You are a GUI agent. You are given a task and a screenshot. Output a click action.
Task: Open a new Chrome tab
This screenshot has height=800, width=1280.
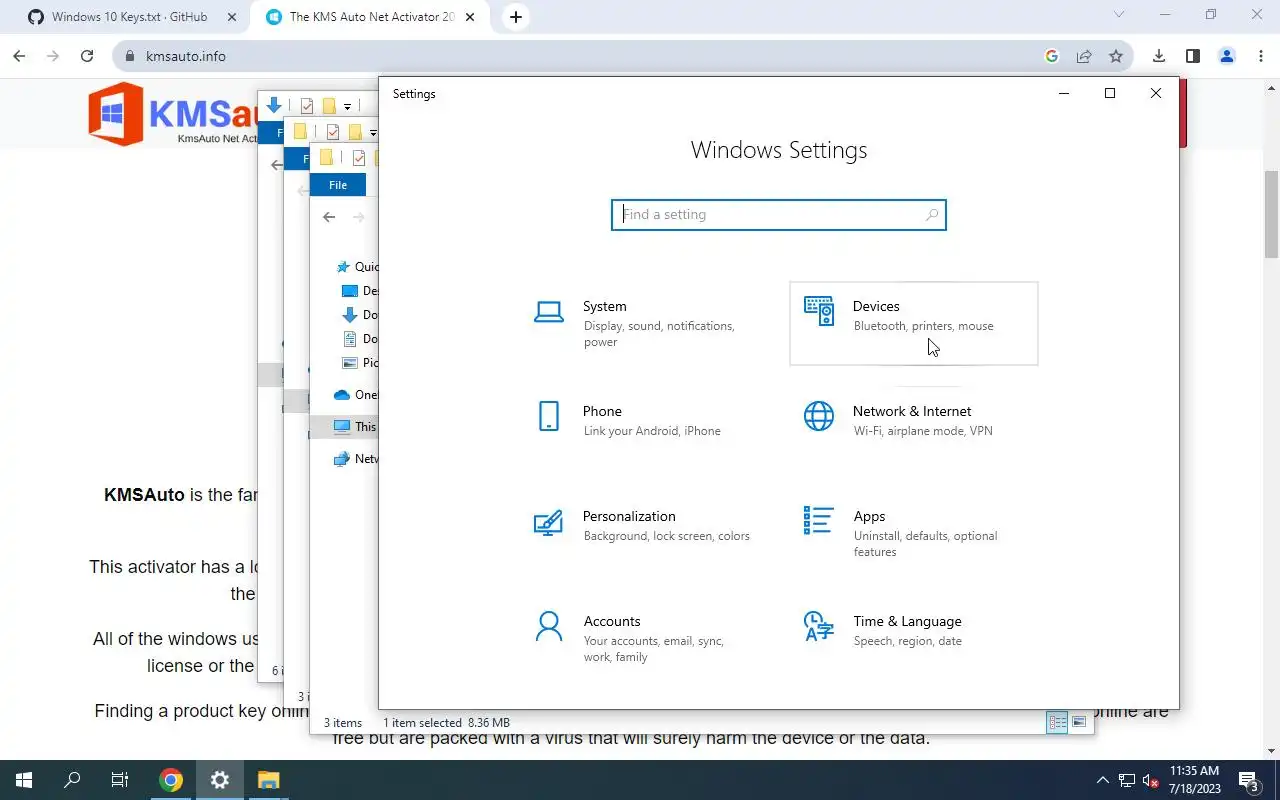tap(515, 17)
